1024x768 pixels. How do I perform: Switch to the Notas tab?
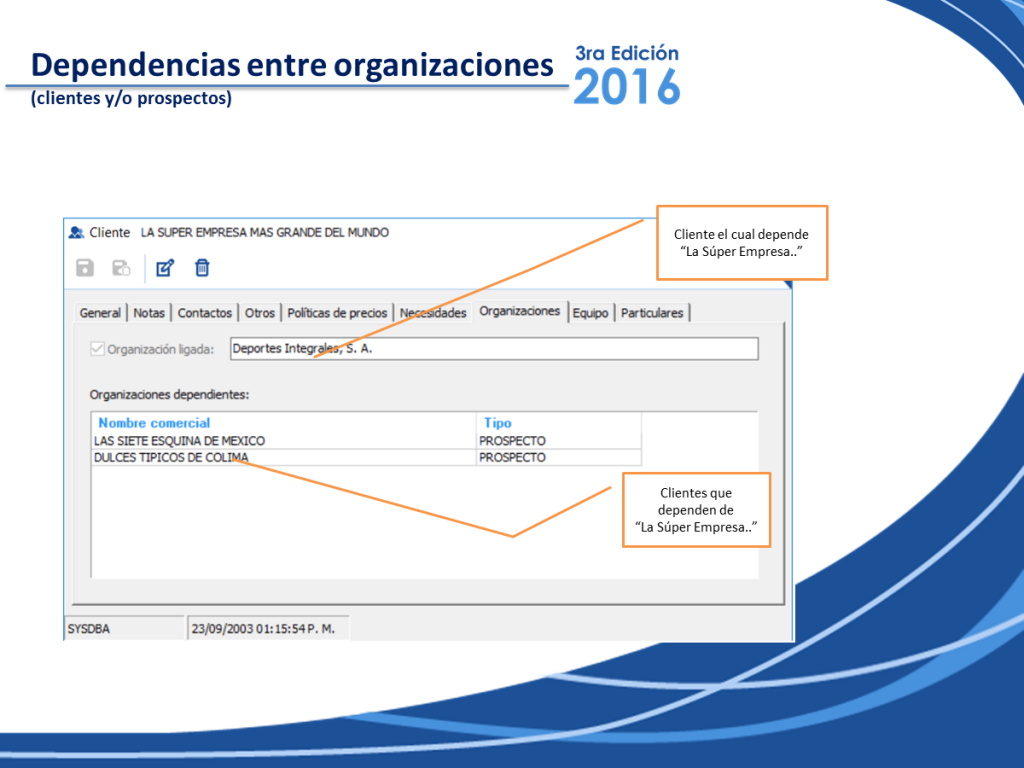tap(149, 313)
